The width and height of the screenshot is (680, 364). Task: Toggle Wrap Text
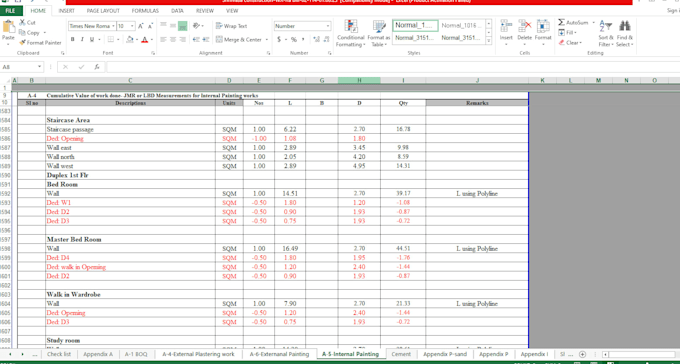232,26
